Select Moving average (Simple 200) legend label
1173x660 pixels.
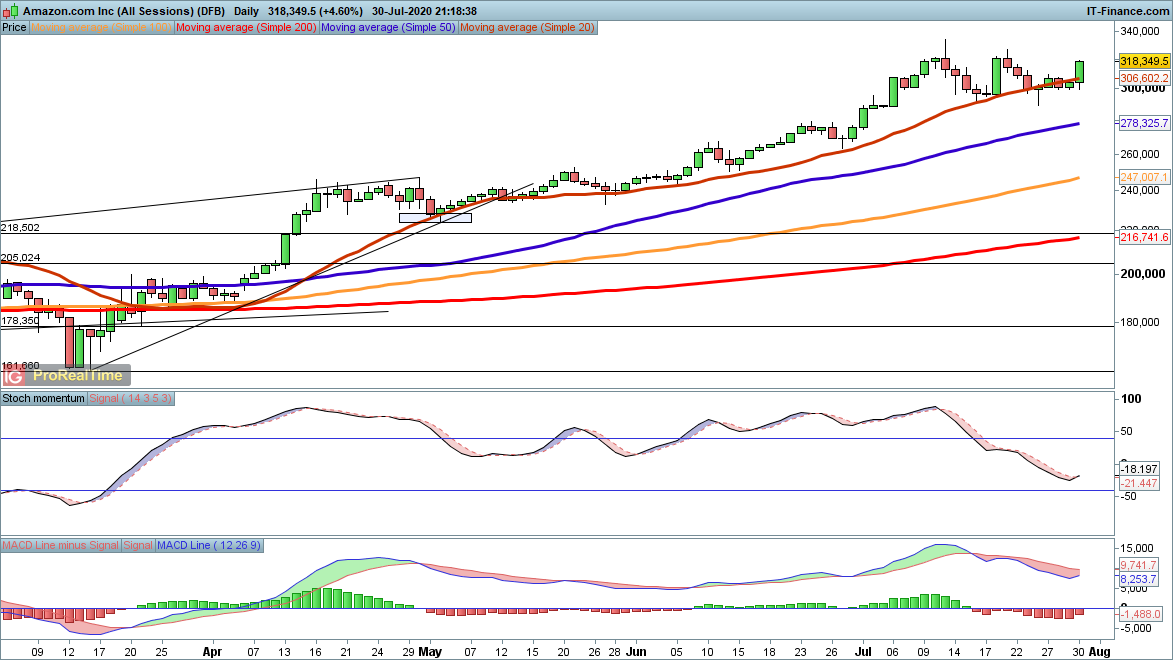(x=246, y=27)
